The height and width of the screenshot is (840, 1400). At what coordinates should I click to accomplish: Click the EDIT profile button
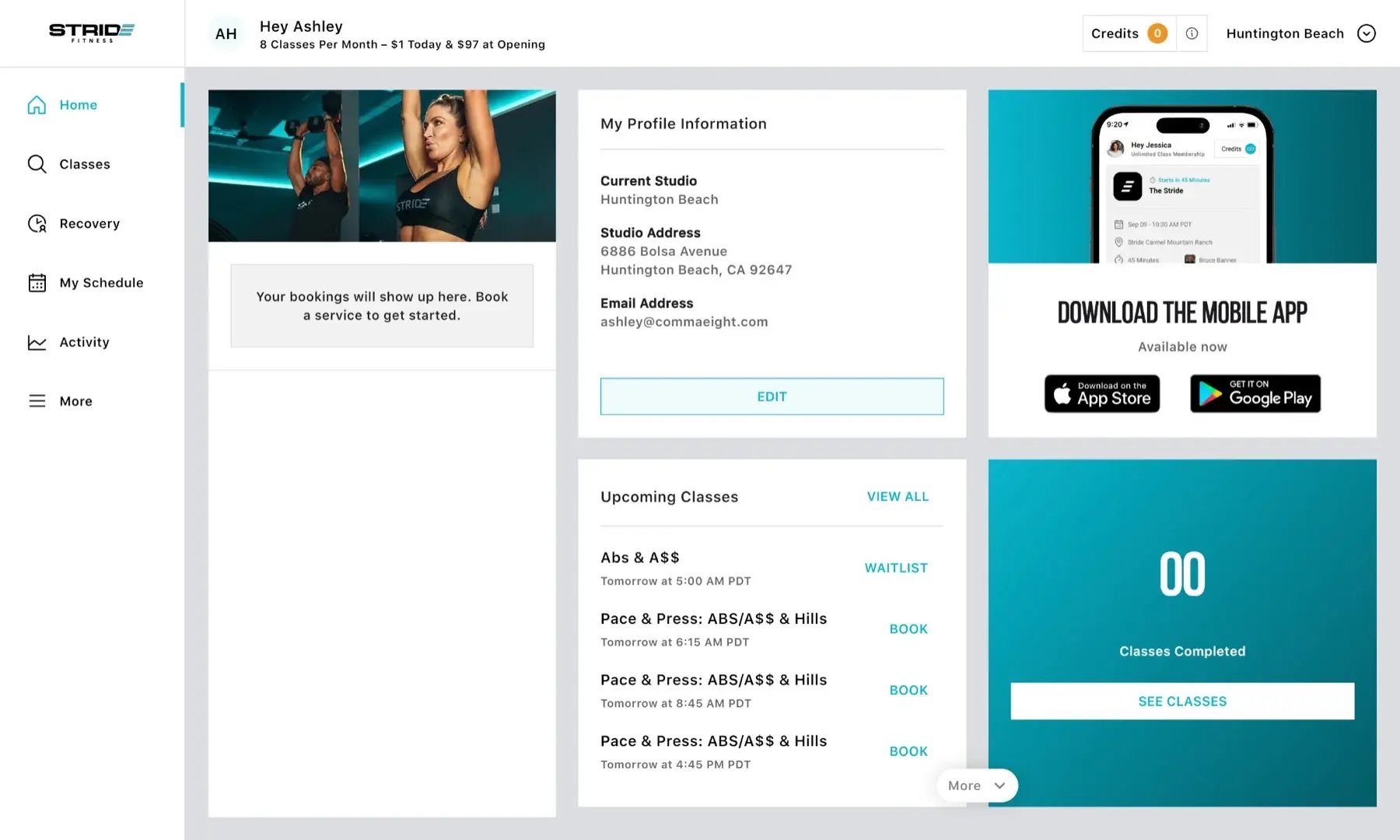(772, 397)
